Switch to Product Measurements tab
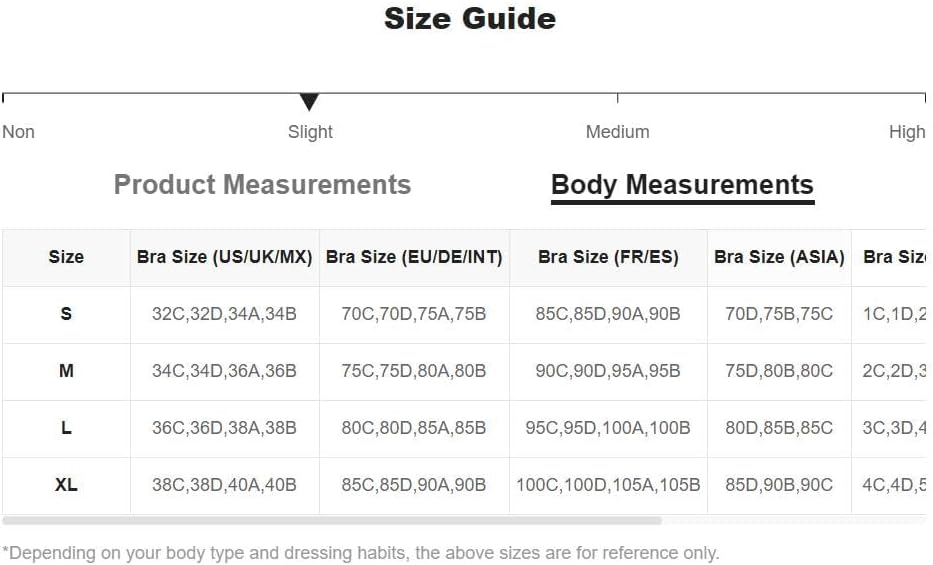933x565 pixels. tap(262, 185)
